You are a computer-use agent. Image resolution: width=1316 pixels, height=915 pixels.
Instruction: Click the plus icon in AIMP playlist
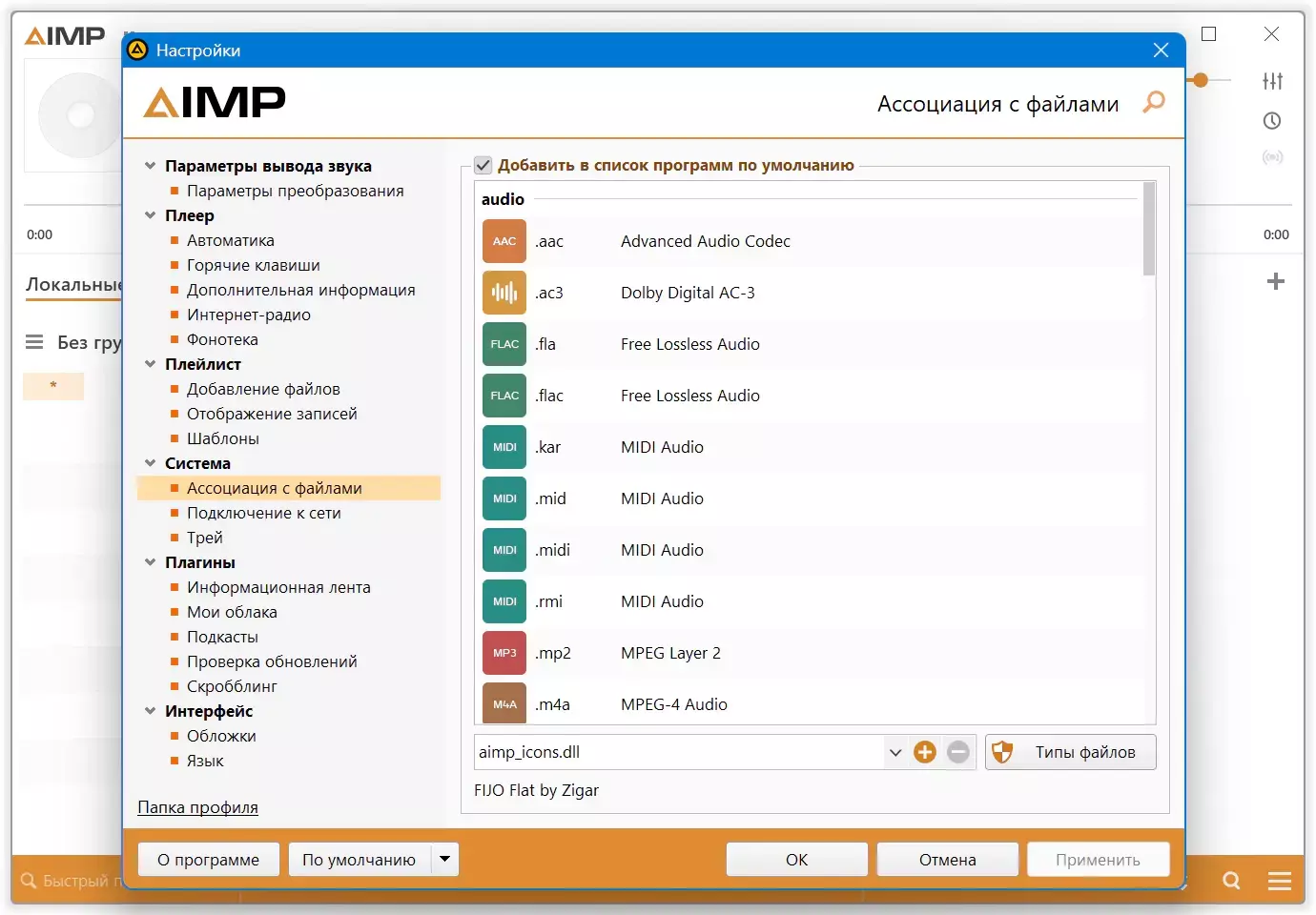[x=1276, y=281]
